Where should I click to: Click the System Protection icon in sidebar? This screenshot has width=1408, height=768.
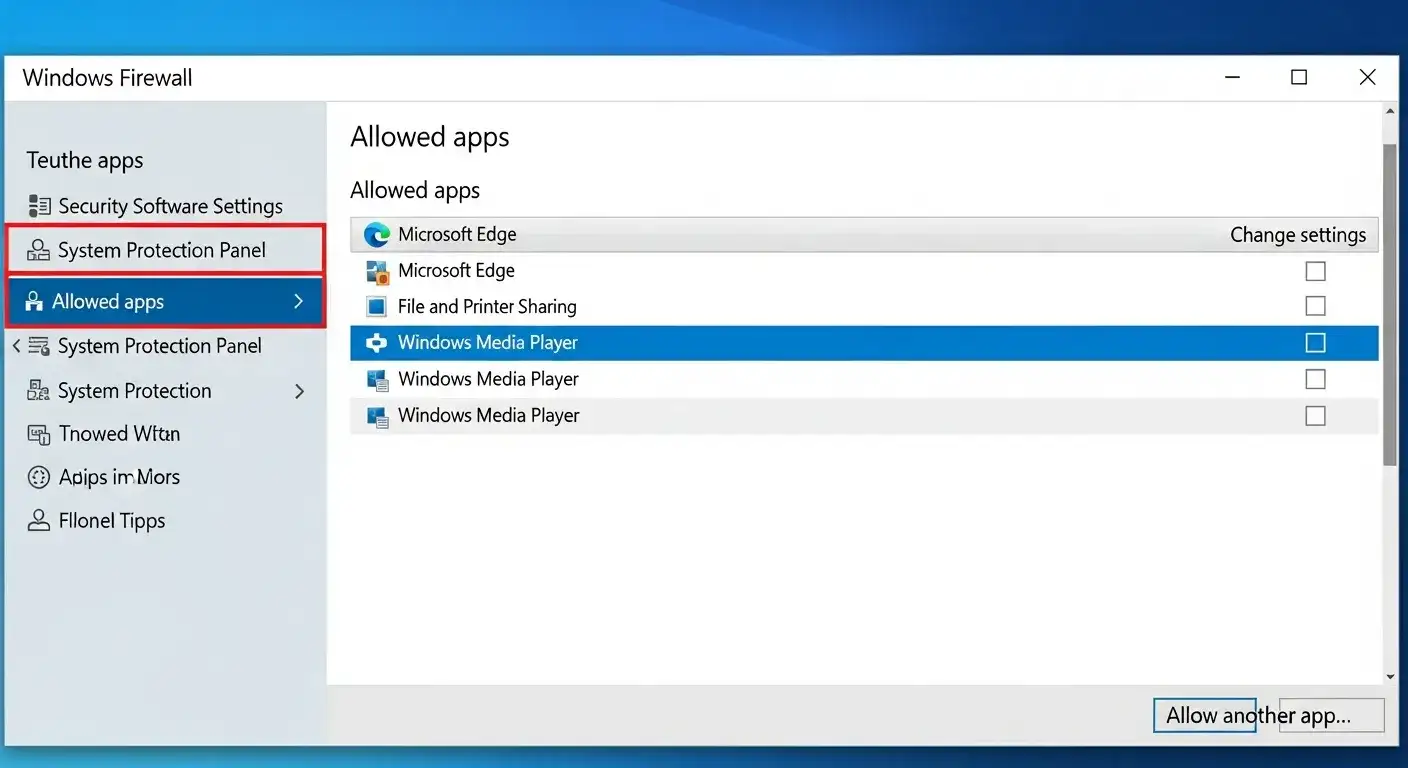click(x=40, y=390)
